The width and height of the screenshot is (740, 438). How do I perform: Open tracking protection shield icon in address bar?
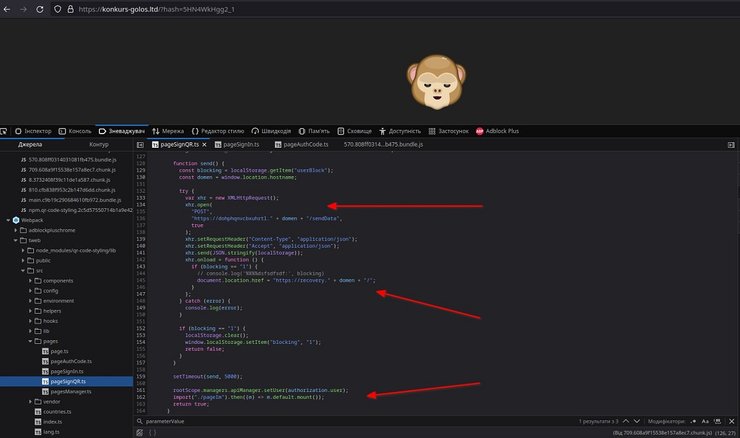pyautogui.click(x=58, y=9)
